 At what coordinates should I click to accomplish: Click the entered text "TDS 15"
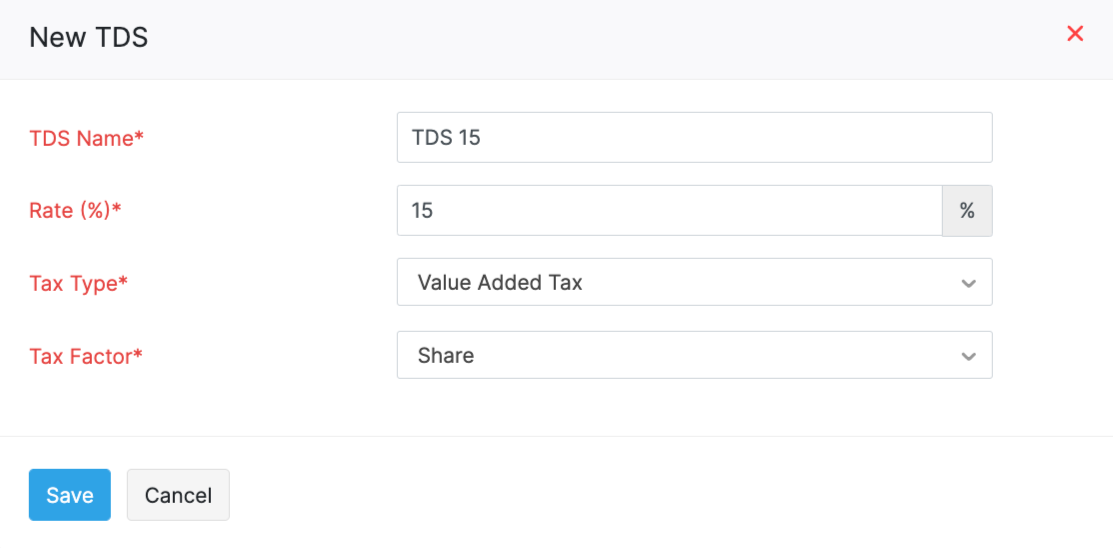click(x=446, y=138)
